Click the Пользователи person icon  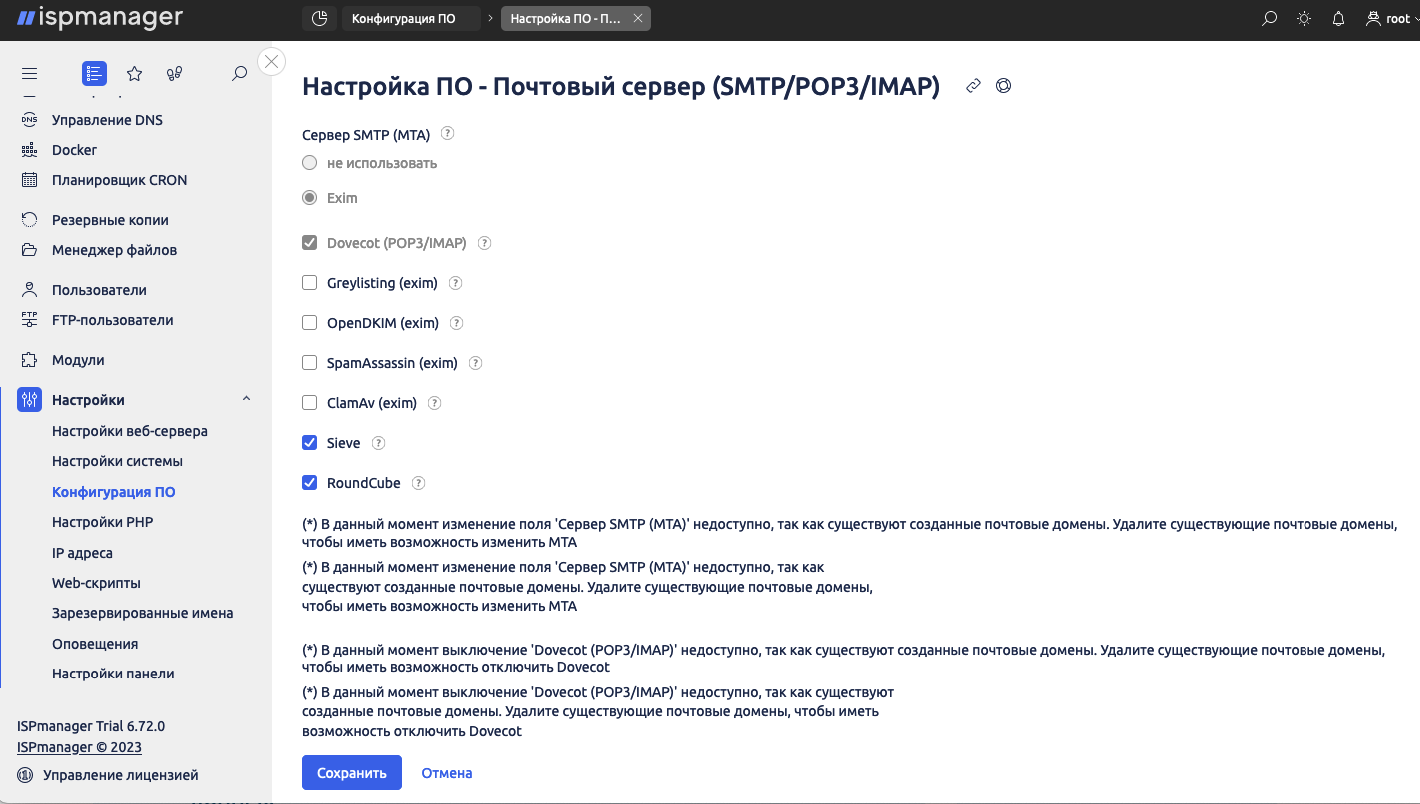pyautogui.click(x=30, y=290)
